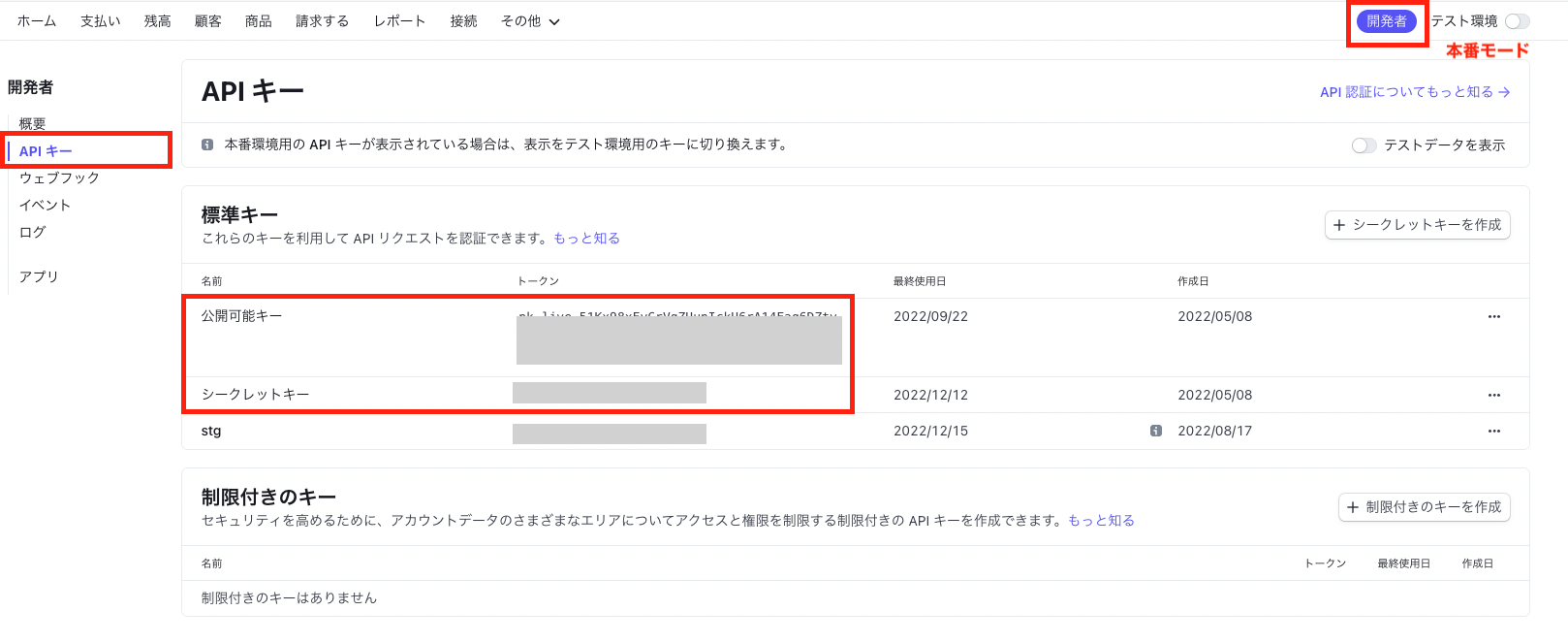1568x643 pixels.
Task: Go to the 支払い tab
Action: pos(100,21)
